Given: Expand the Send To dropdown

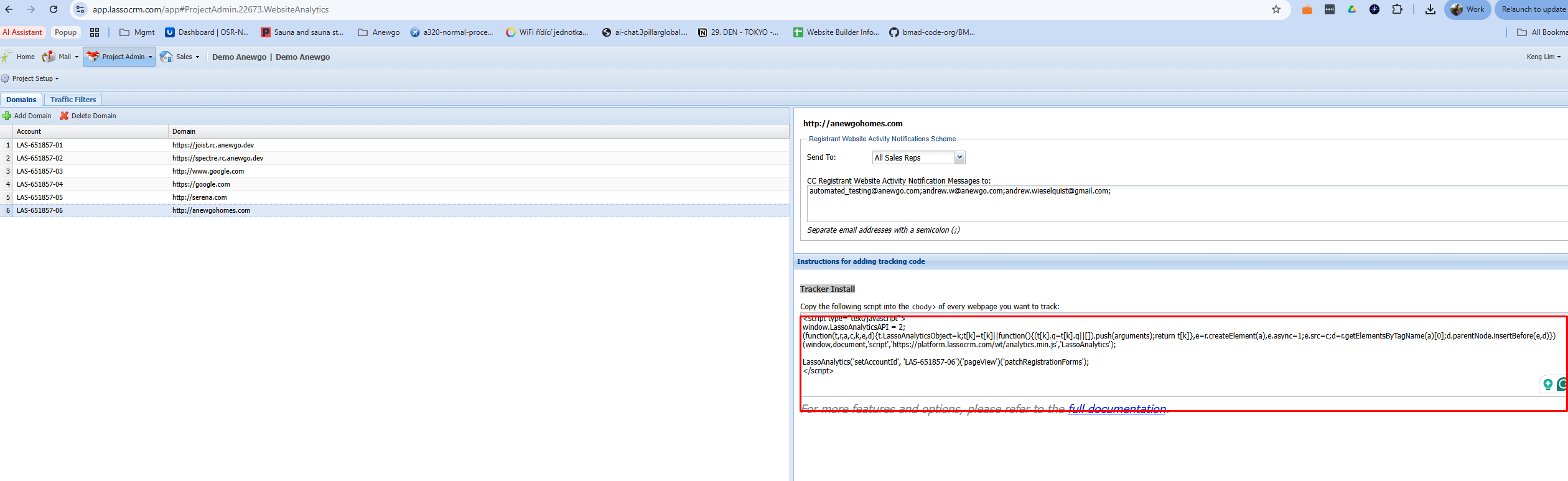Looking at the screenshot, I should pyautogui.click(x=959, y=157).
